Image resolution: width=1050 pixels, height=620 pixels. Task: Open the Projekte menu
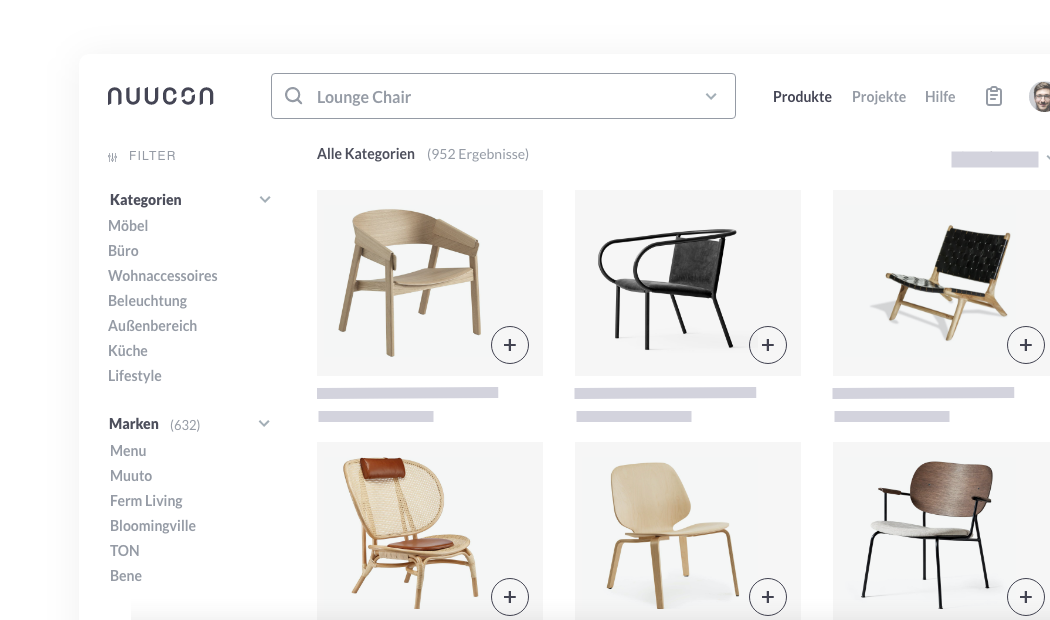[879, 96]
